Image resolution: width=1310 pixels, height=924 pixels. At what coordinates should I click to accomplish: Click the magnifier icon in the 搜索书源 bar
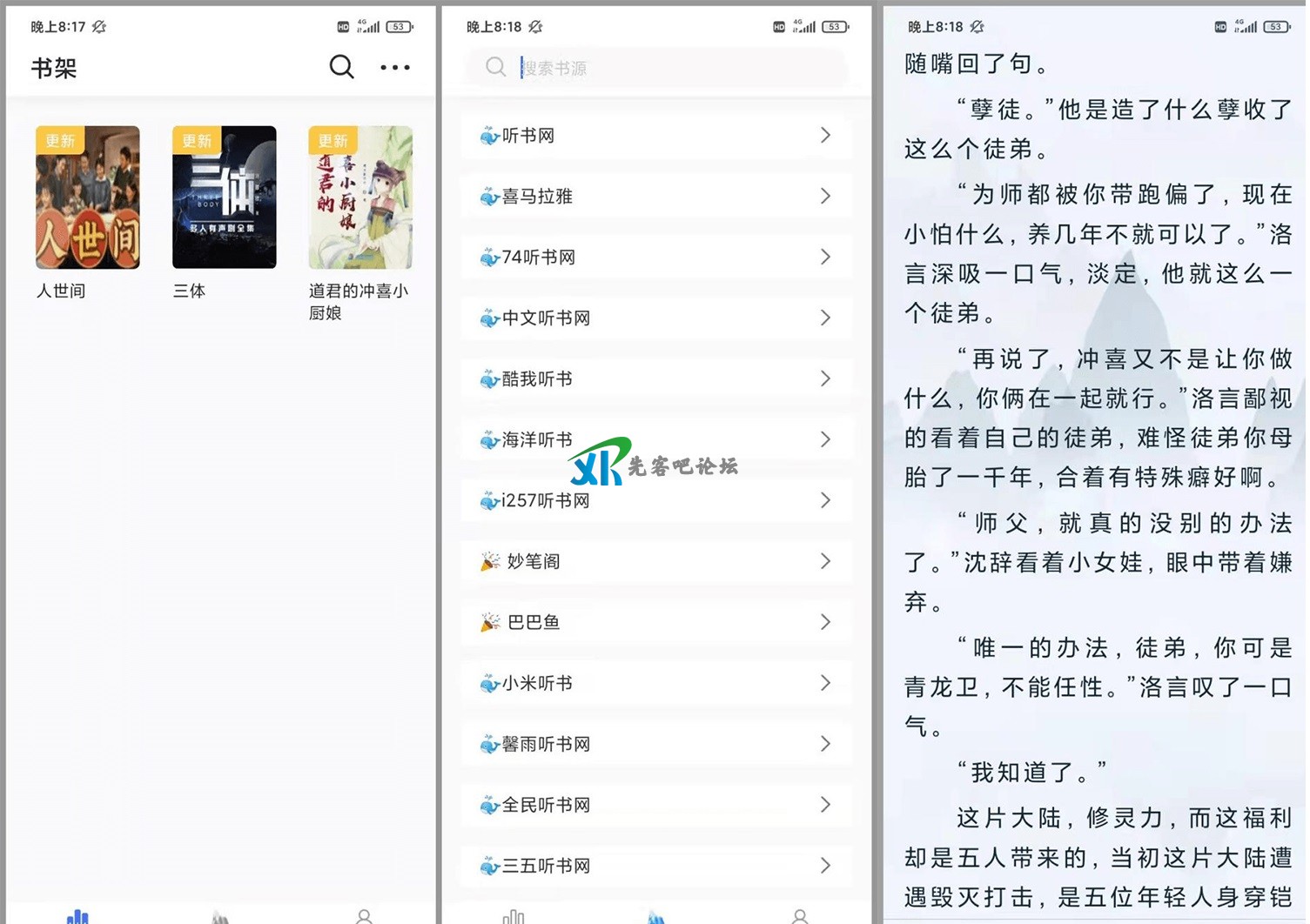[495, 67]
